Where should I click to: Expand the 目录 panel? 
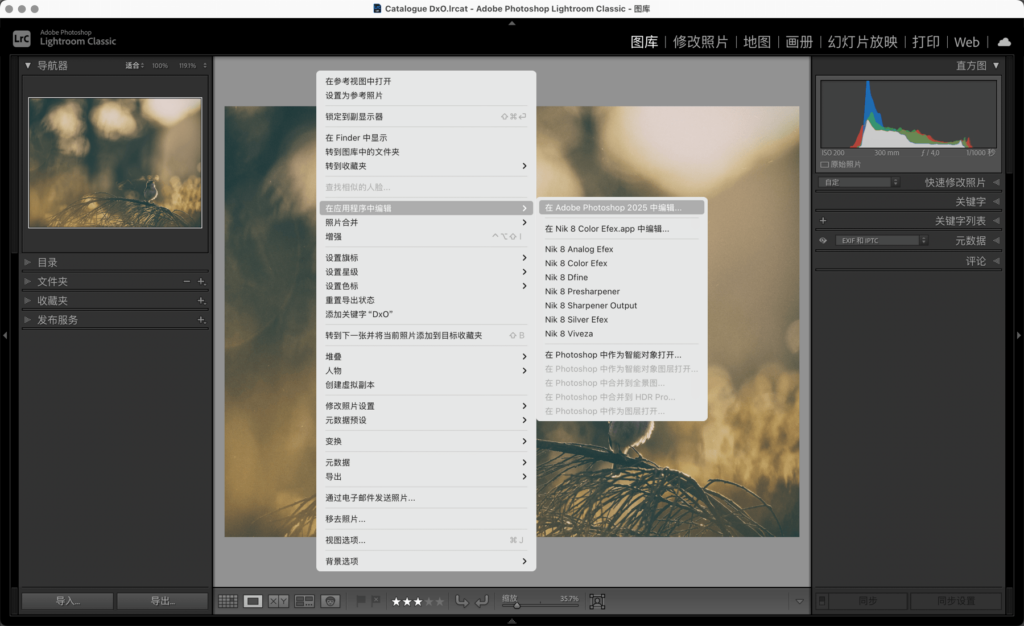click(x=28, y=262)
